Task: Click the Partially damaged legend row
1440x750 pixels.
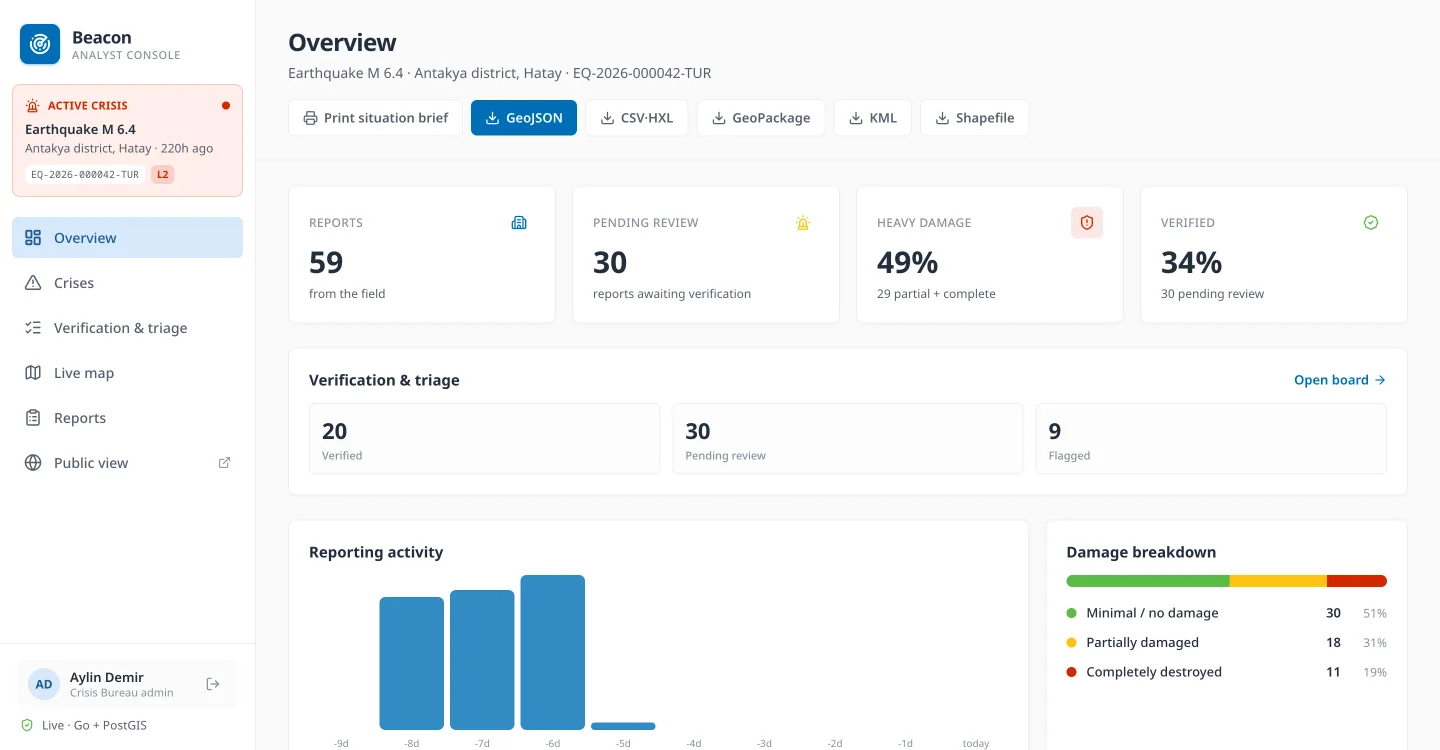Action: tap(1227, 643)
